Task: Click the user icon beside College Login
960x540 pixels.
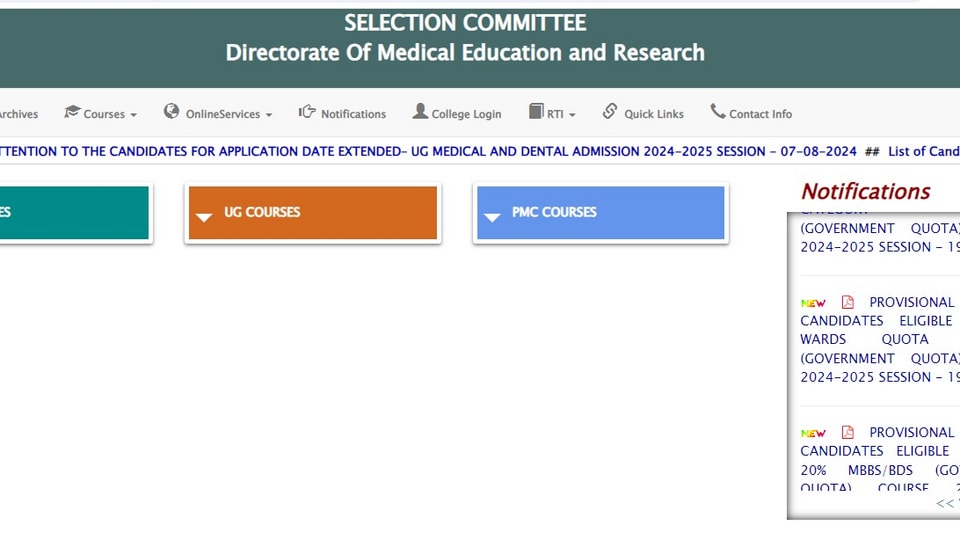Action: (420, 111)
